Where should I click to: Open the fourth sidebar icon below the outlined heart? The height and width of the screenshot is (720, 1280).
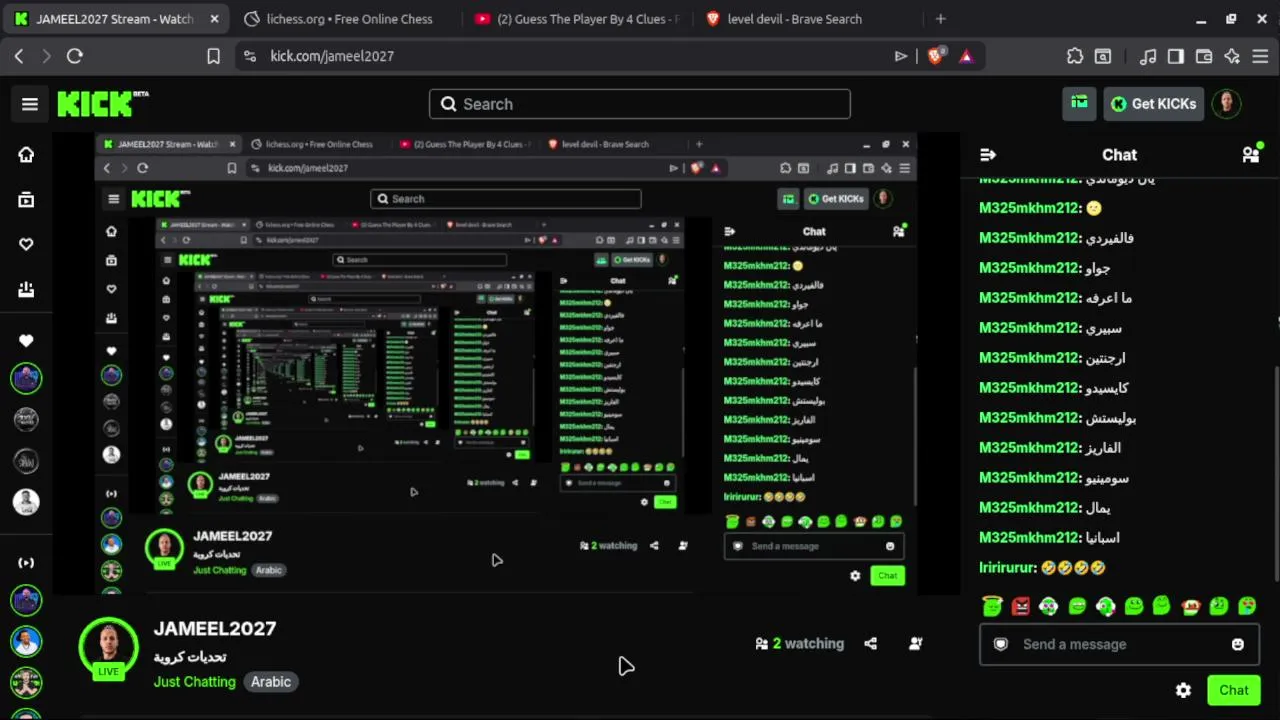[x=26, y=289]
